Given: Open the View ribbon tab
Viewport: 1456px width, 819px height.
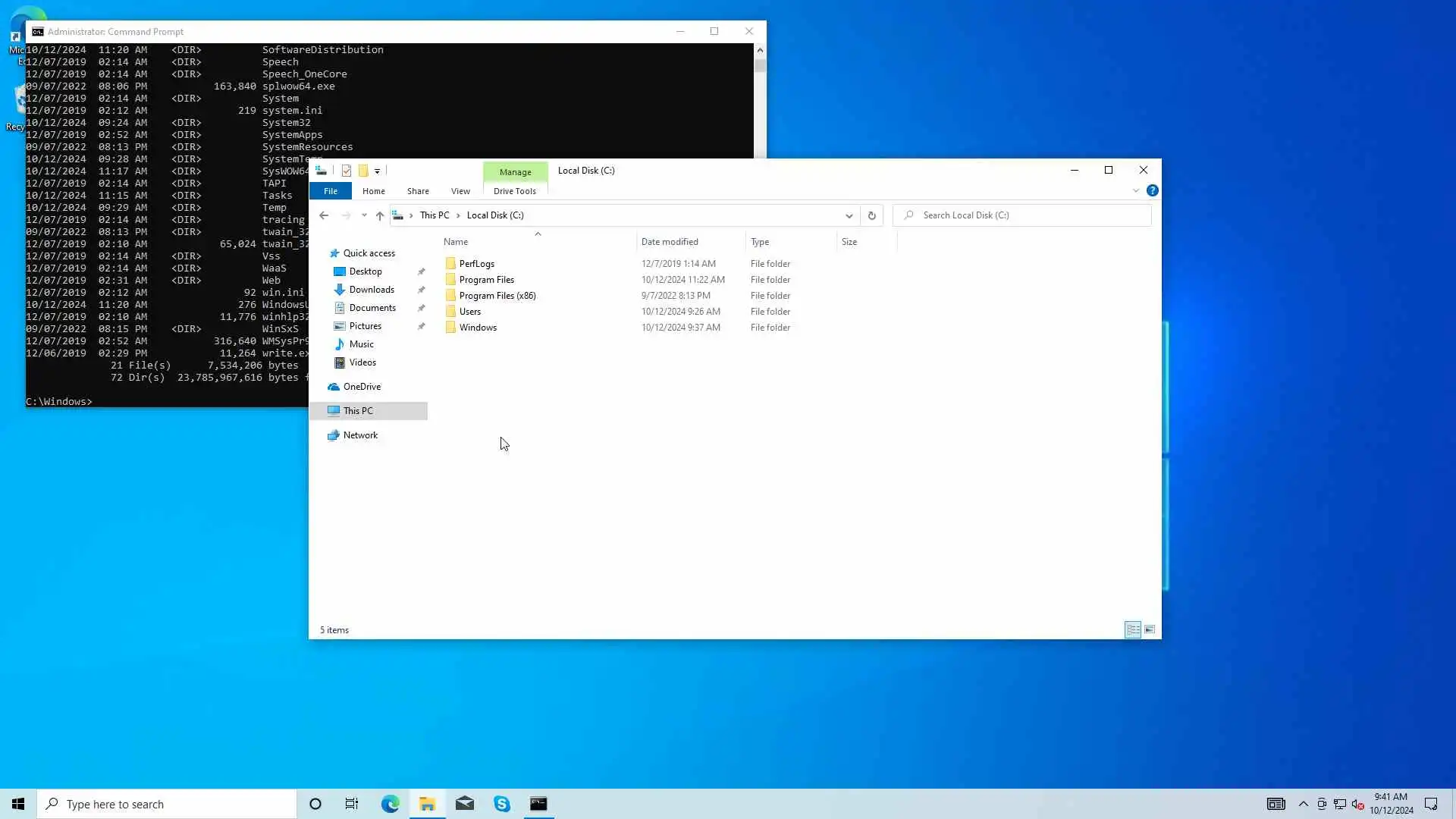Looking at the screenshot, I should tap(460, 191).
